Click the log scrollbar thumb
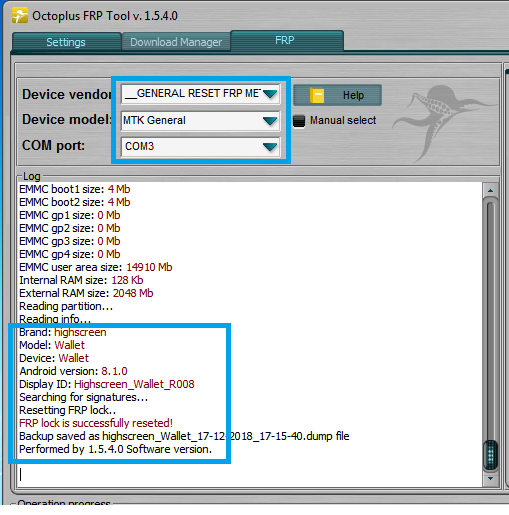 [x=490, y=455]
